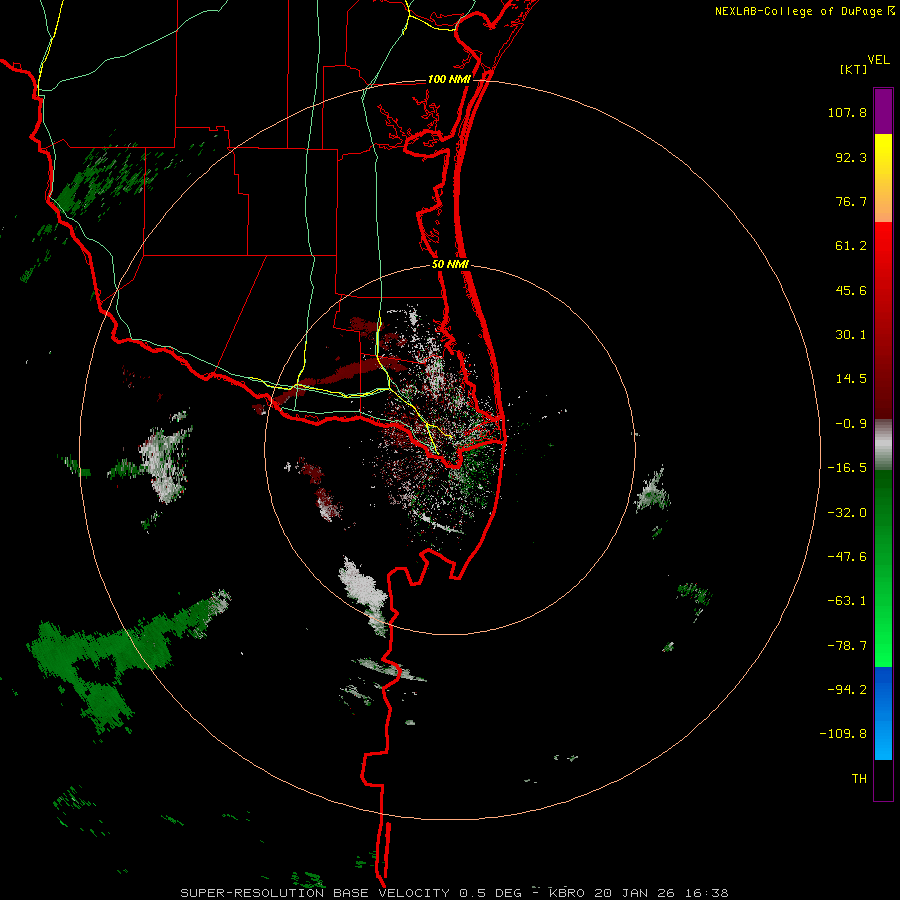The image size is (900, 900).
Task: Click the -16.5 velocity scale value
Action: (847, 468)
